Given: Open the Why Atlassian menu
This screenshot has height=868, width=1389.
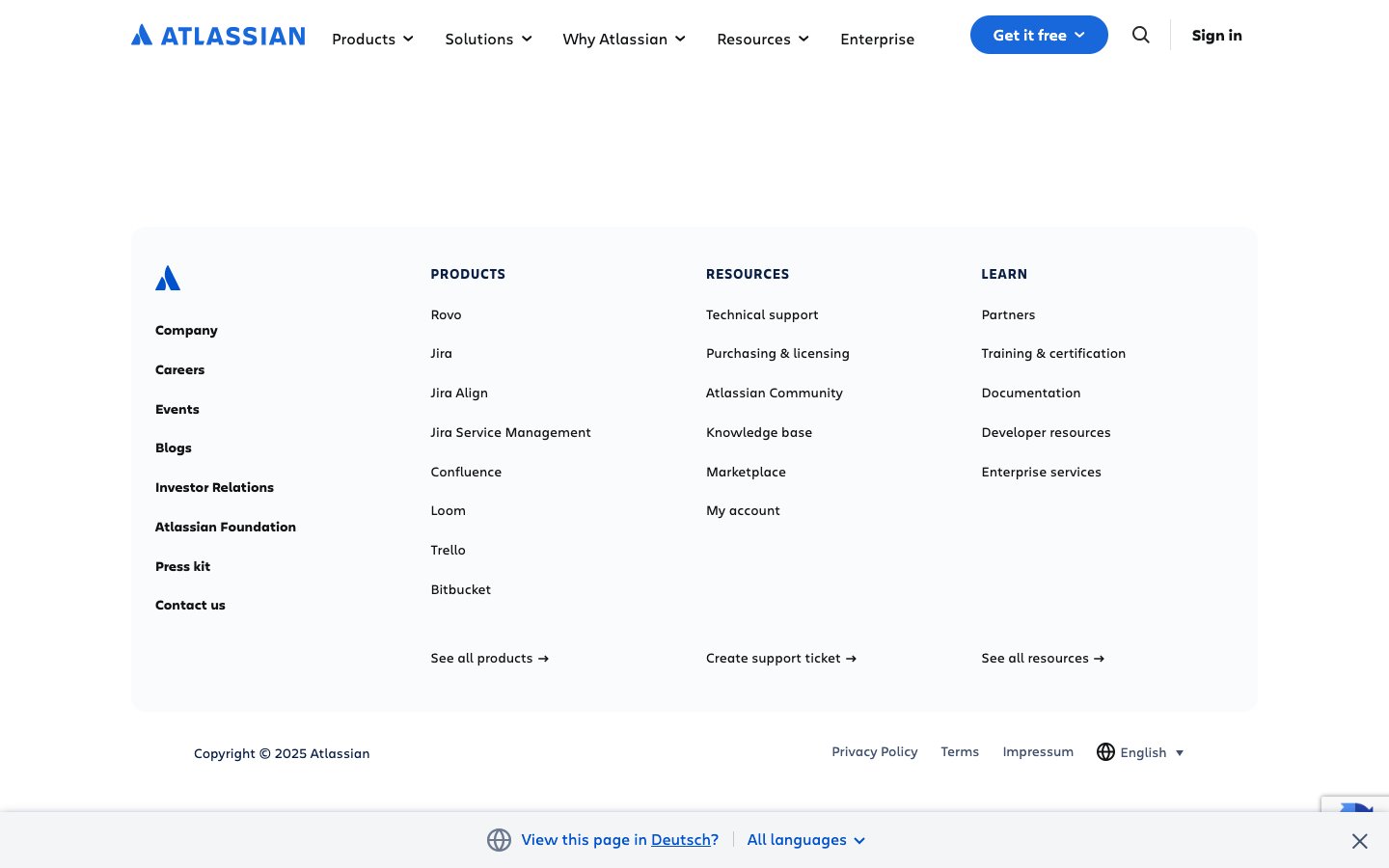Looking at the screenshot, I should tap(624, 39).
